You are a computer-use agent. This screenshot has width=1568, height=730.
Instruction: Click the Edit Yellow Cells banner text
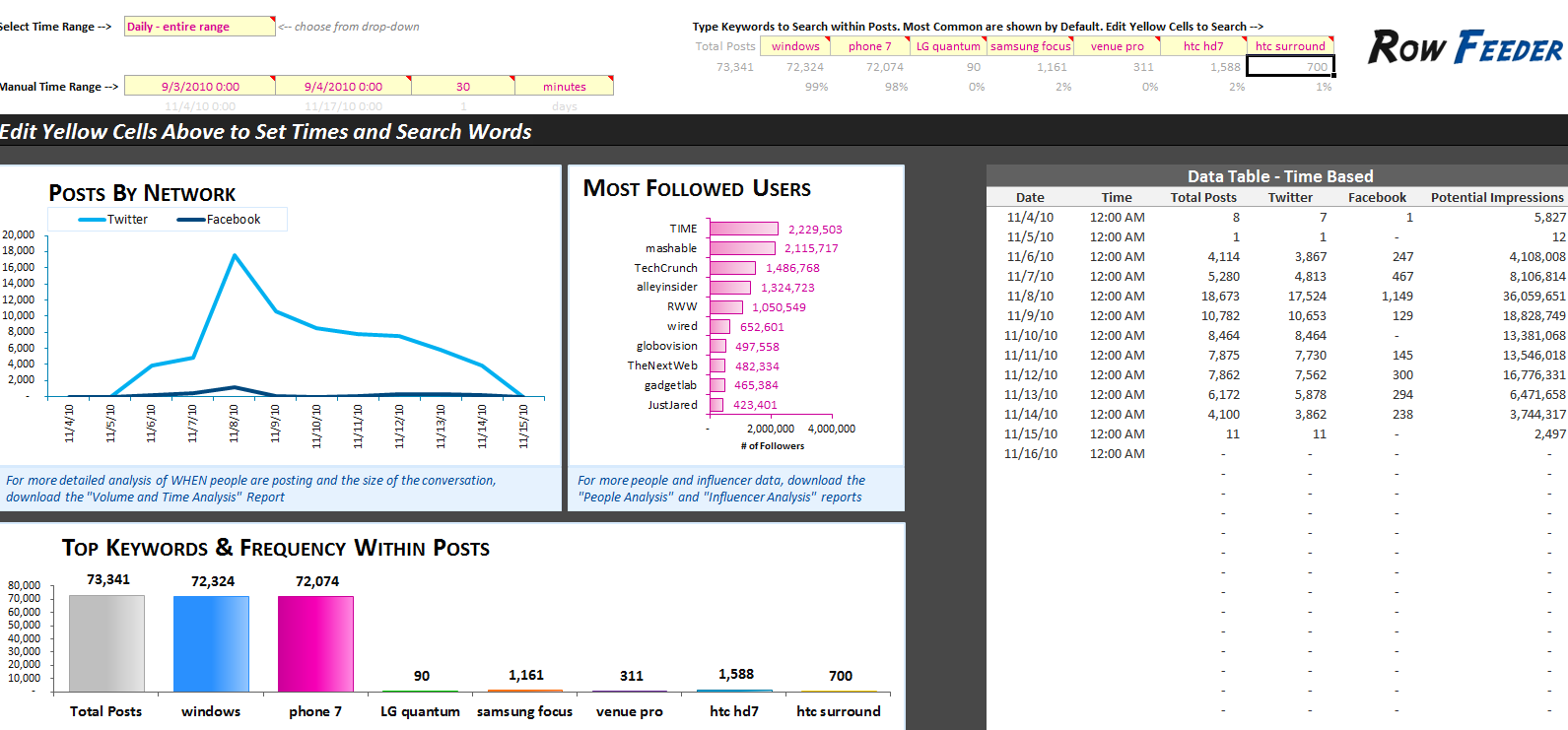point(266,131)
